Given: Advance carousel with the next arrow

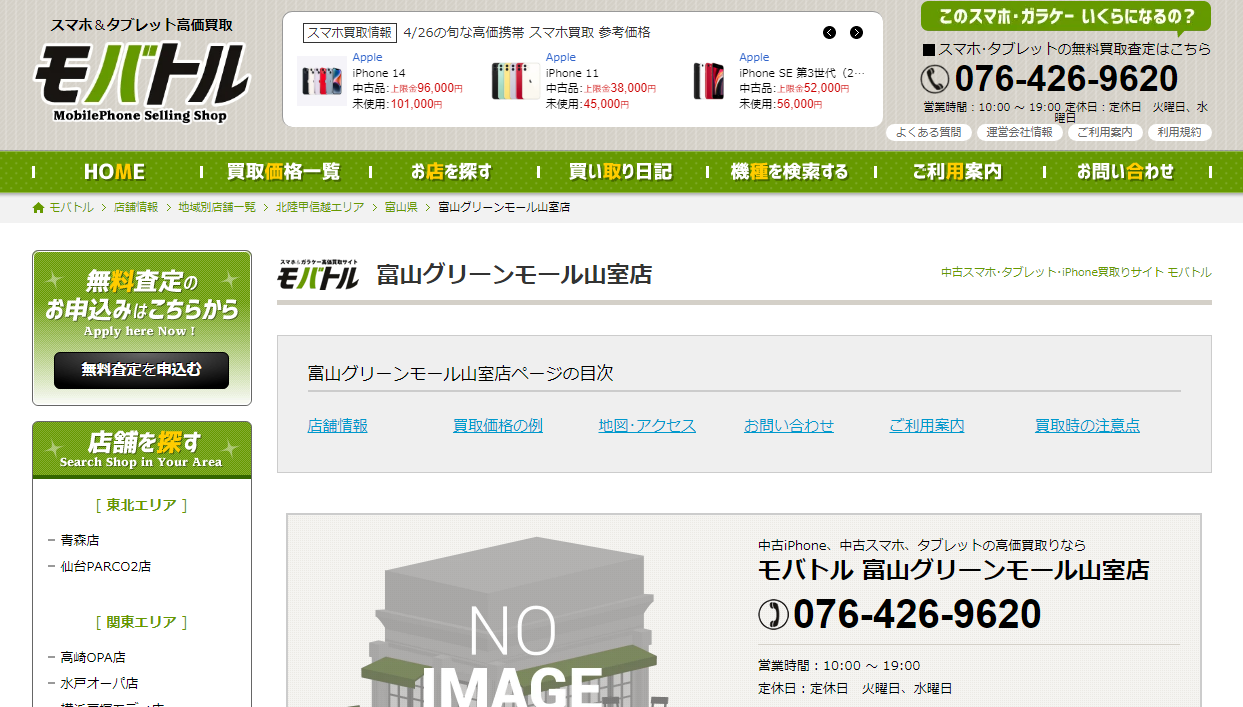Looking at the screenshot, I should 856,33.
